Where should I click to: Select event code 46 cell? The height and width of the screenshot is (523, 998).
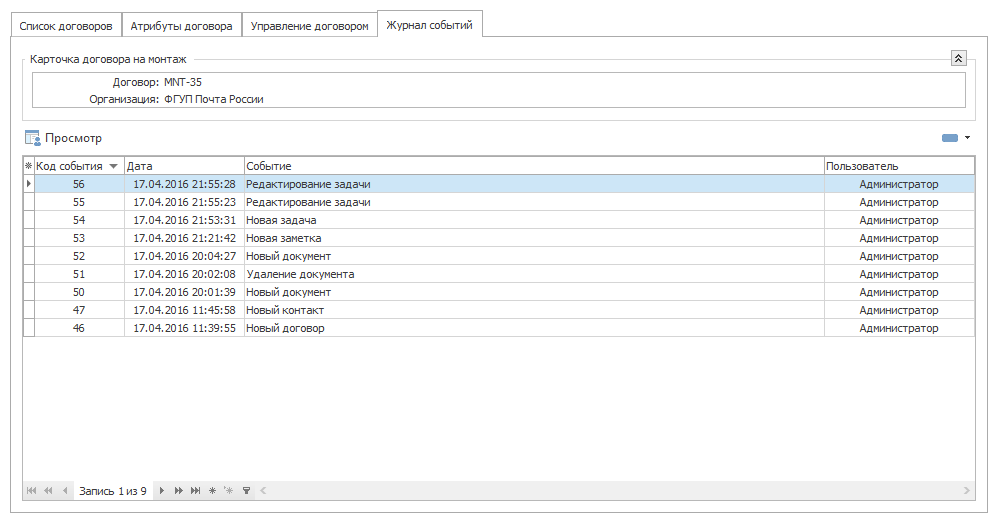(x=79, y=328)
